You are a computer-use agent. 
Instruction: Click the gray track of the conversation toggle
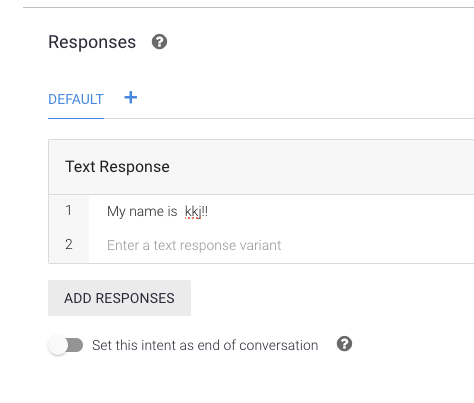(75, 345)
